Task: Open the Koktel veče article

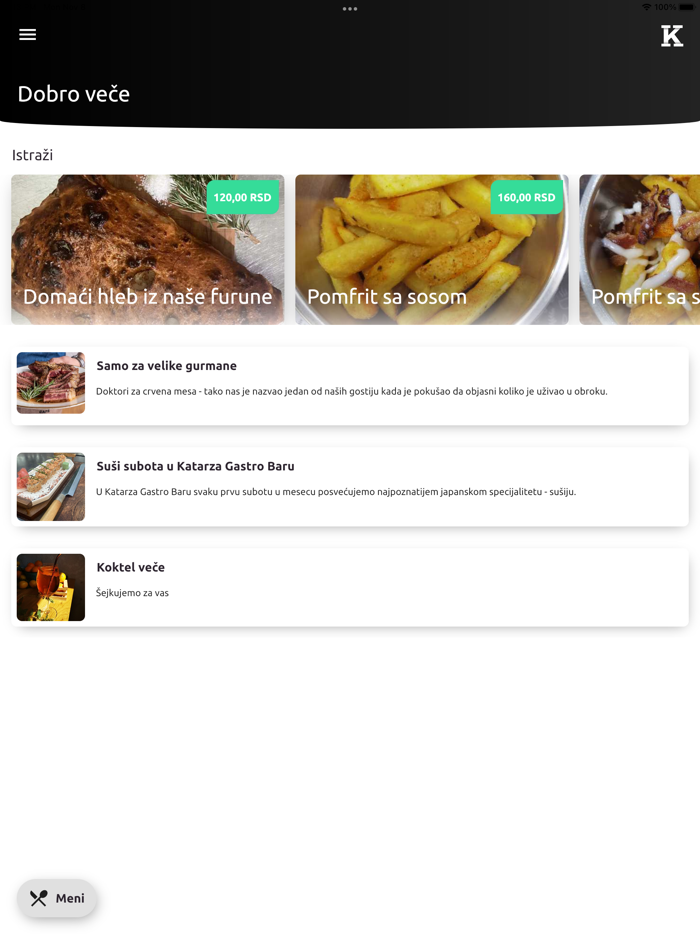Action: 350,587
